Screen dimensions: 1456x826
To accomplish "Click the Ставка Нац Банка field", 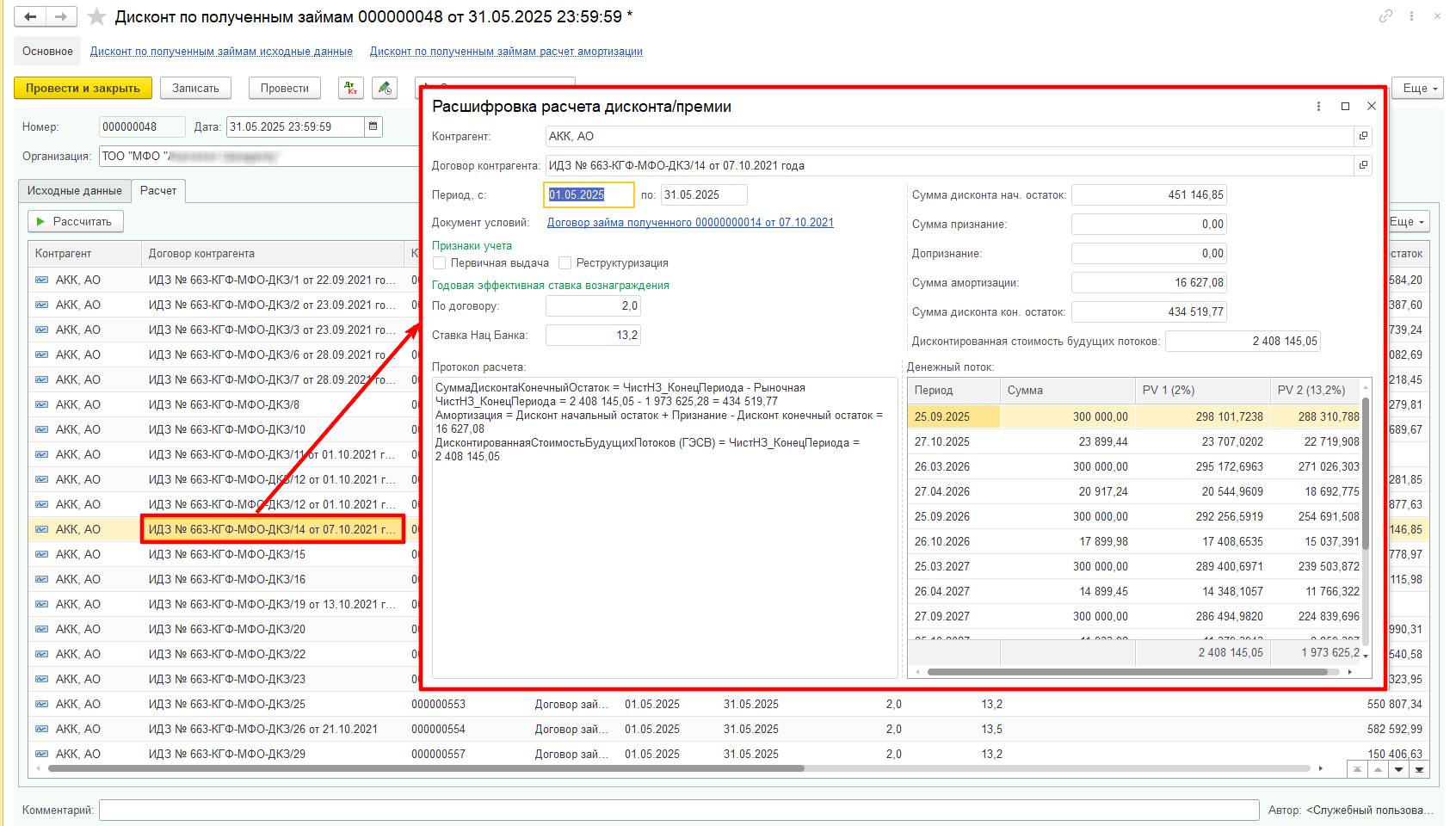I will coord(593,335).
